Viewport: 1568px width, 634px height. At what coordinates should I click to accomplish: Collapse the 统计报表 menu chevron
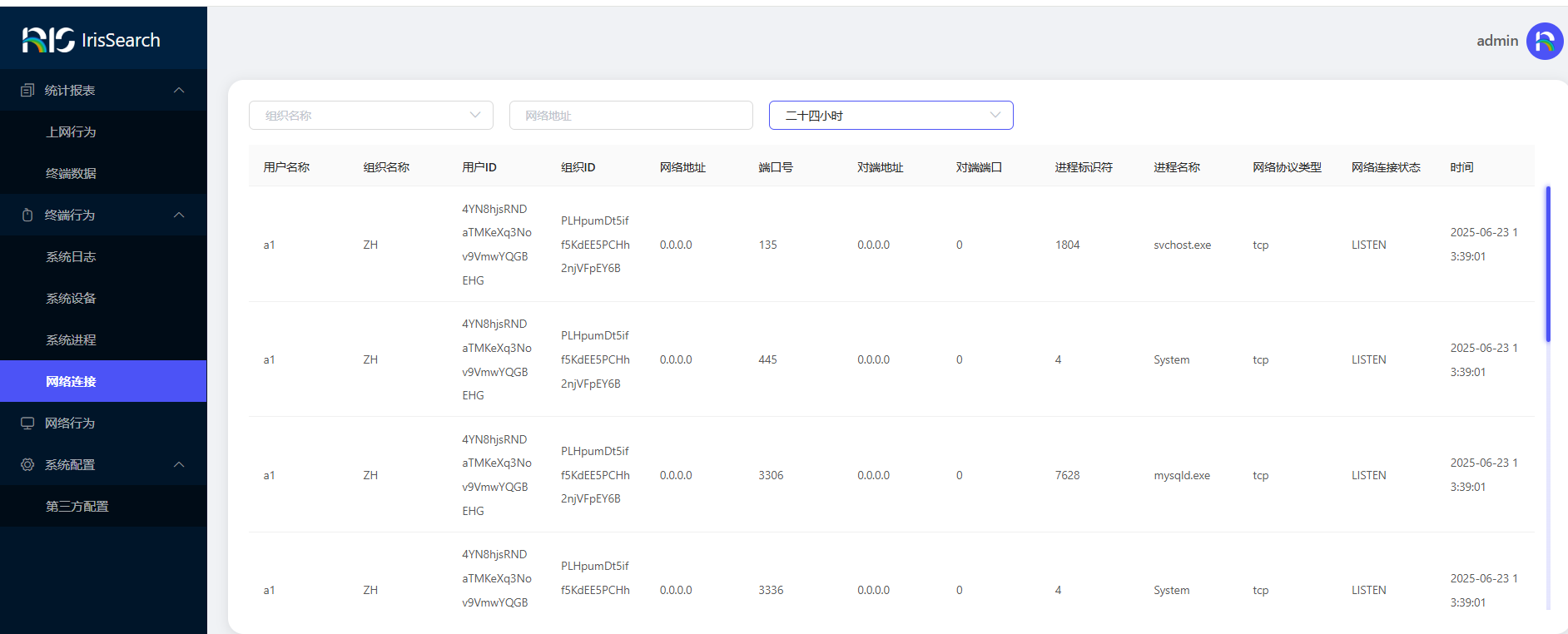179,90
